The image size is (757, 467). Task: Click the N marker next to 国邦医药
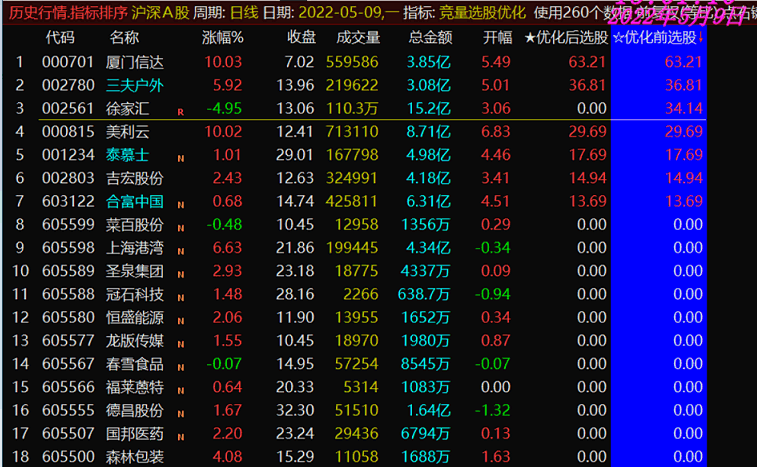(x=181, y=437)
